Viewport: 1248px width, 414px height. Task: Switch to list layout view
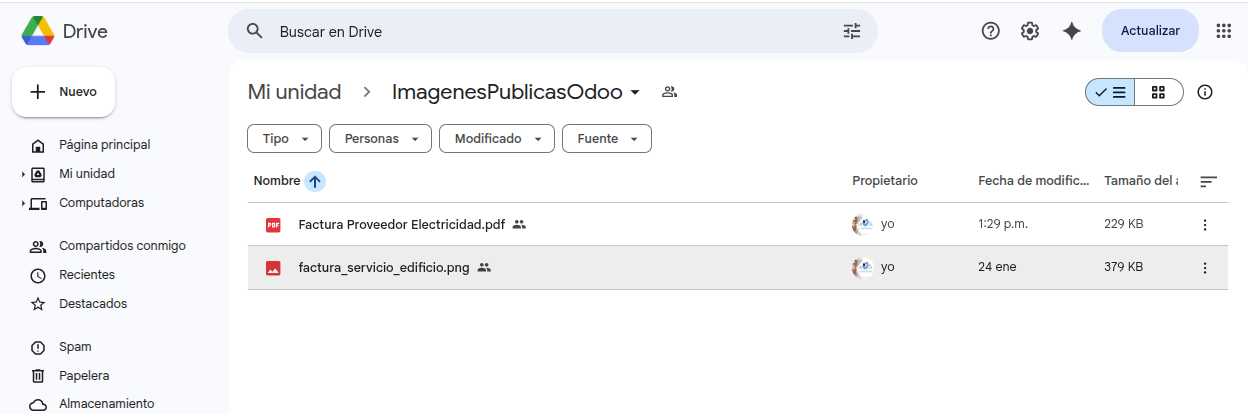(1111, 92)
